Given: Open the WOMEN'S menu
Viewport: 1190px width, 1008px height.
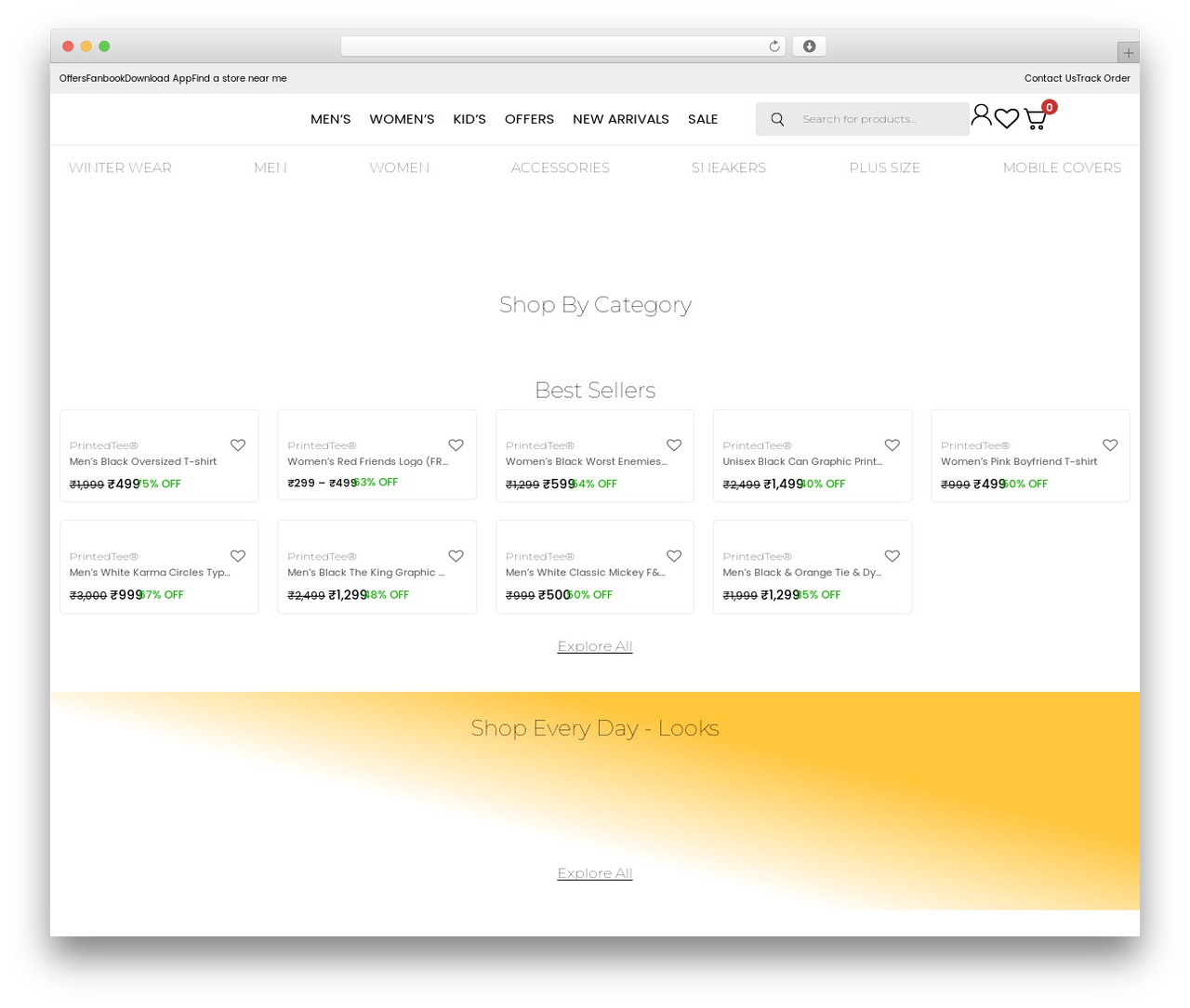Looking at the screenshot, I should click(x=402, y=119).
